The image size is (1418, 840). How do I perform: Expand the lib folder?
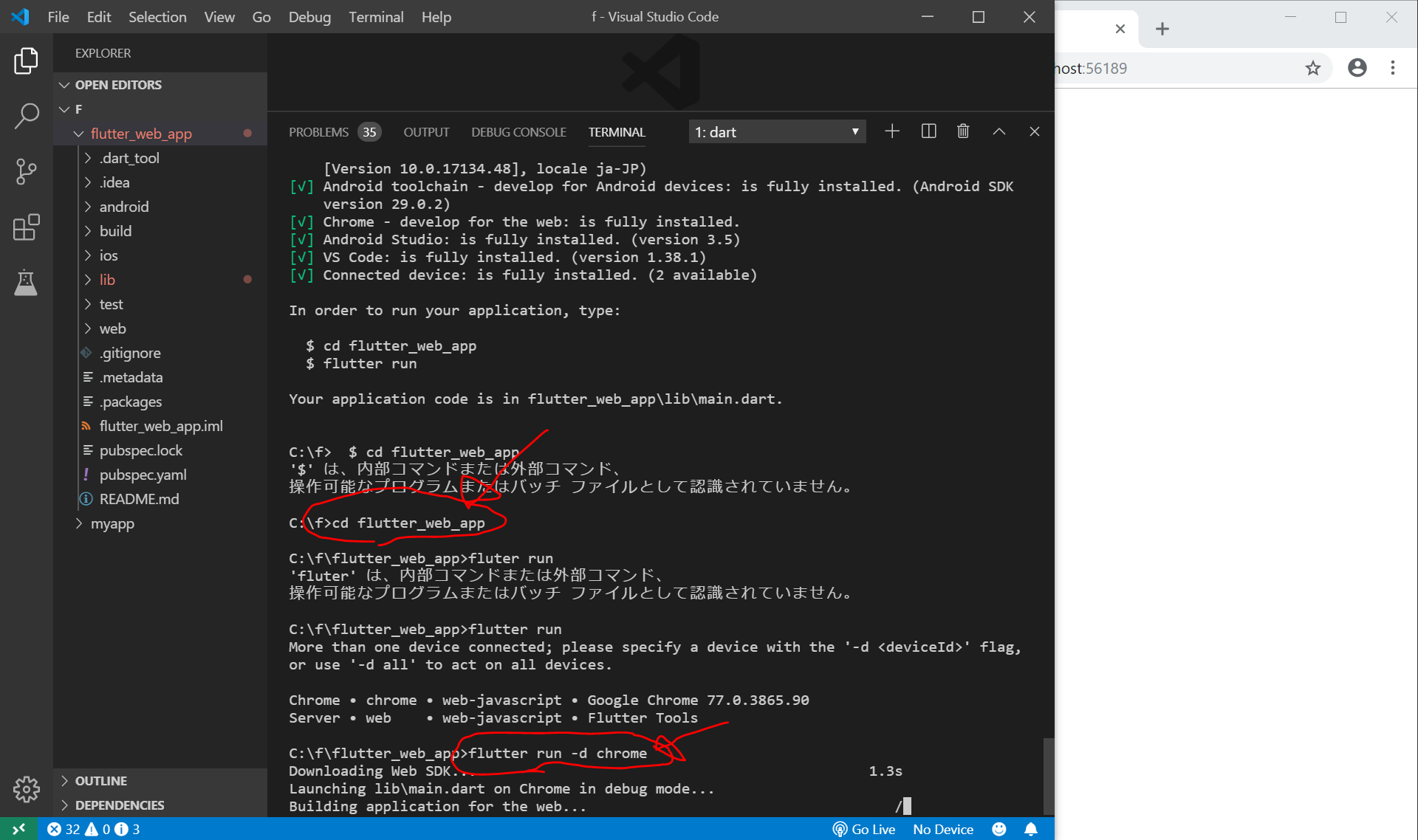[x=107, y=280]
